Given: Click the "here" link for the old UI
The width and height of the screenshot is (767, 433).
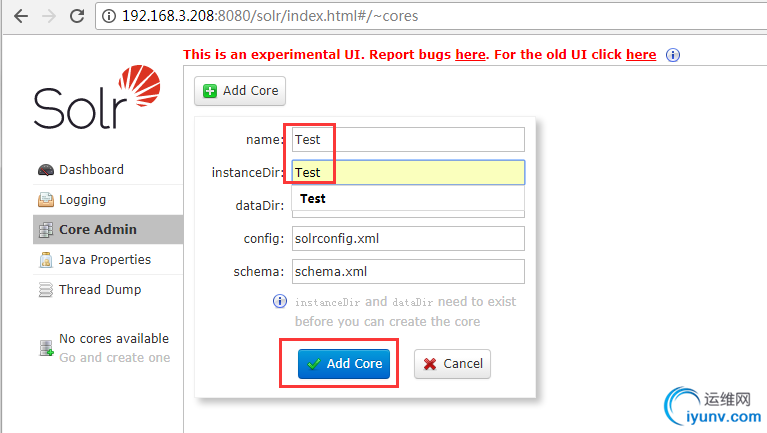Looking at the screenshot, I should (x=641, y=54).
